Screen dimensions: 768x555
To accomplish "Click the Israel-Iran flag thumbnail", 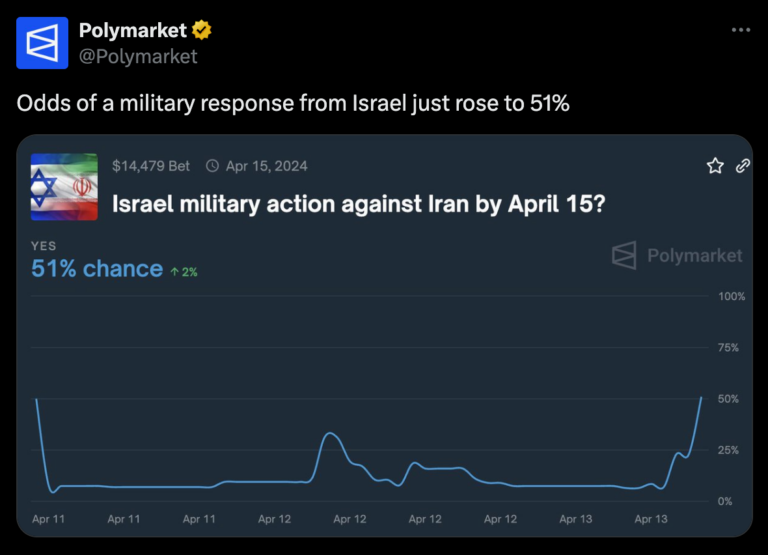I will pos(64,187).
